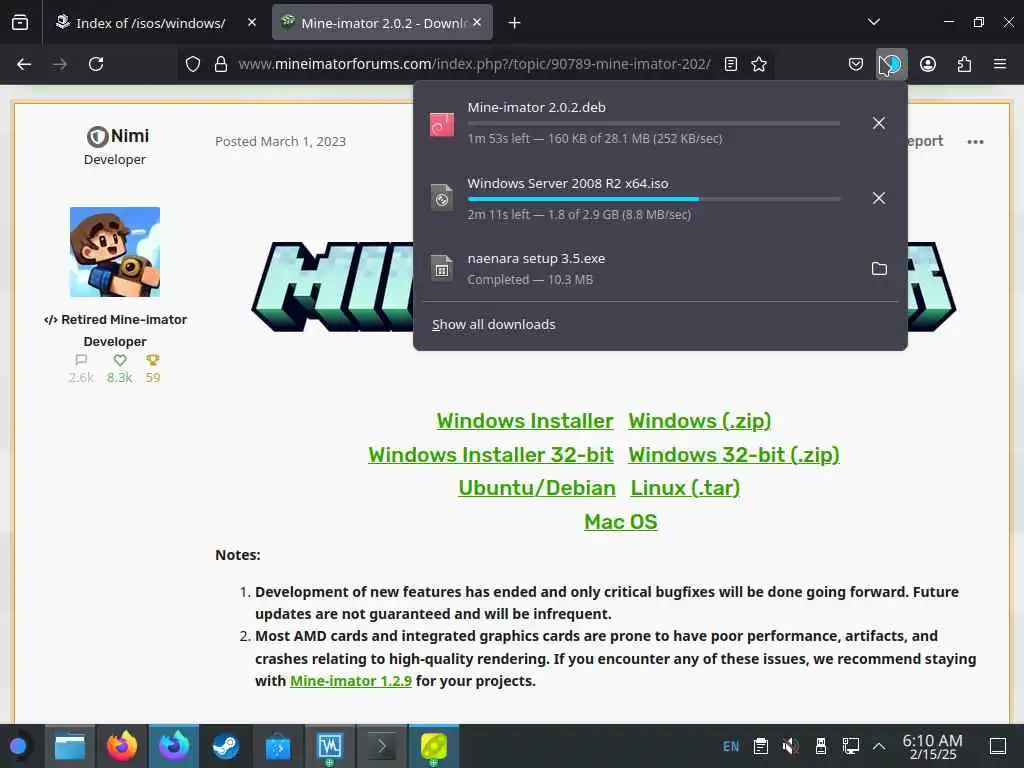1024x768 pixels.
Task: Download the Windows 32-bit (.zip)
Action: (734, 455)
